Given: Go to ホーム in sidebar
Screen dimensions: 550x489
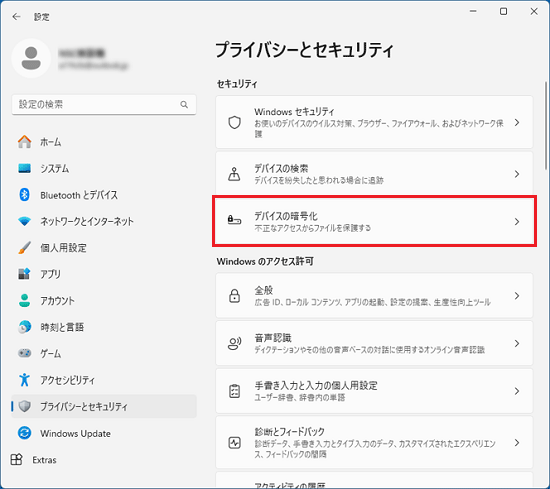Looking at the screenshot, I should tap(104, 142).
